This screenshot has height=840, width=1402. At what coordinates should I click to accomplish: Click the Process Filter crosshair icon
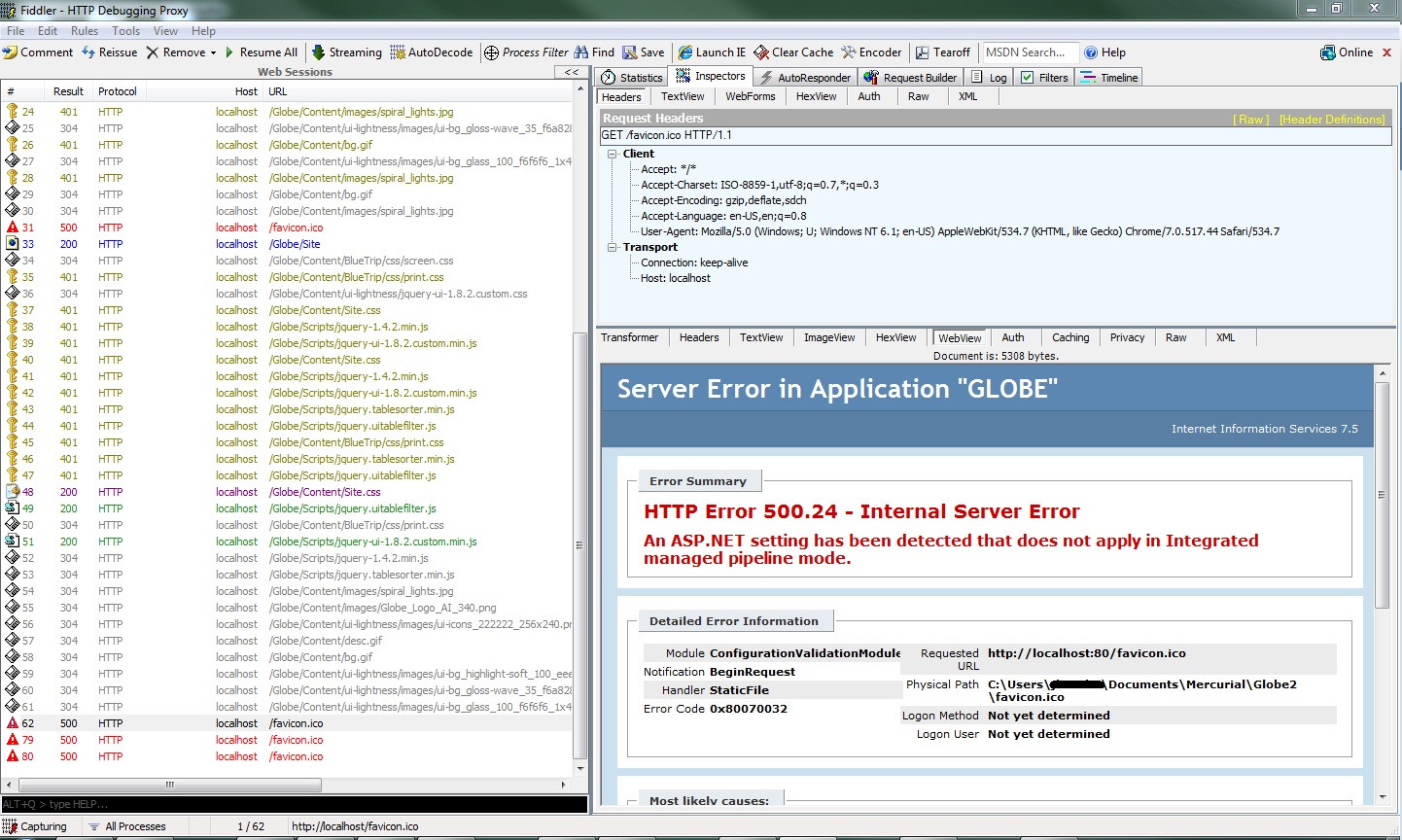pos(492,52)
